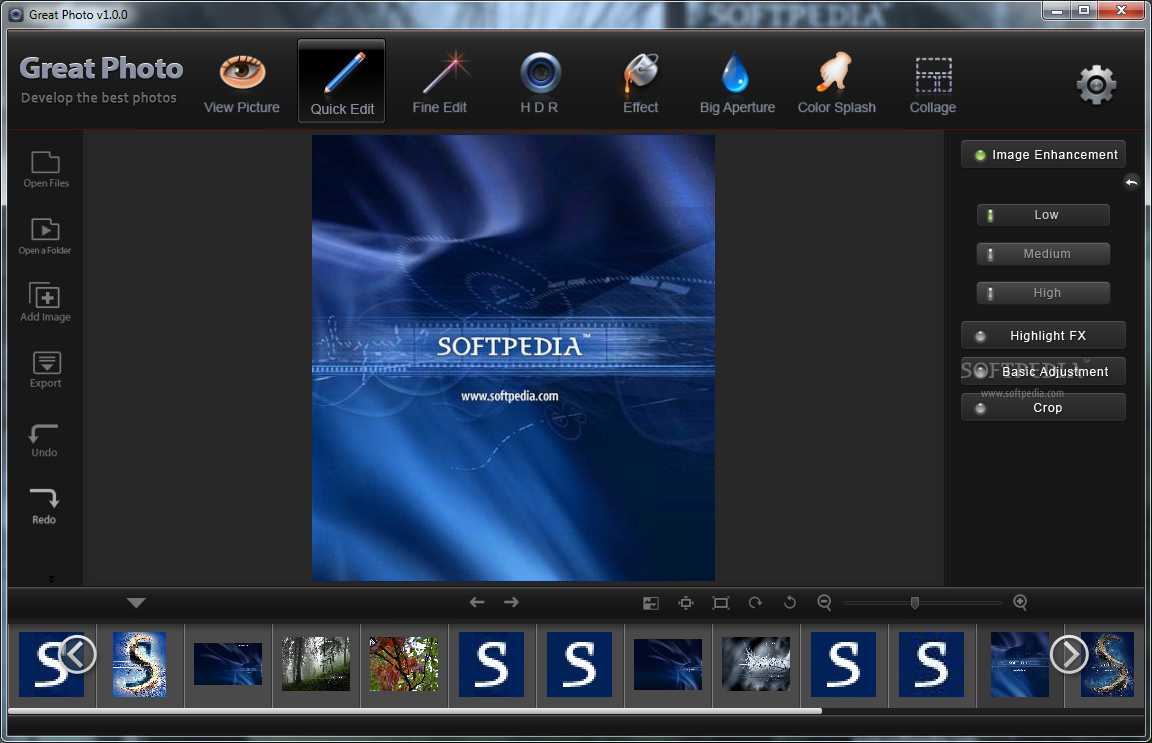Click the Great Photo logo title

(101, 68)
